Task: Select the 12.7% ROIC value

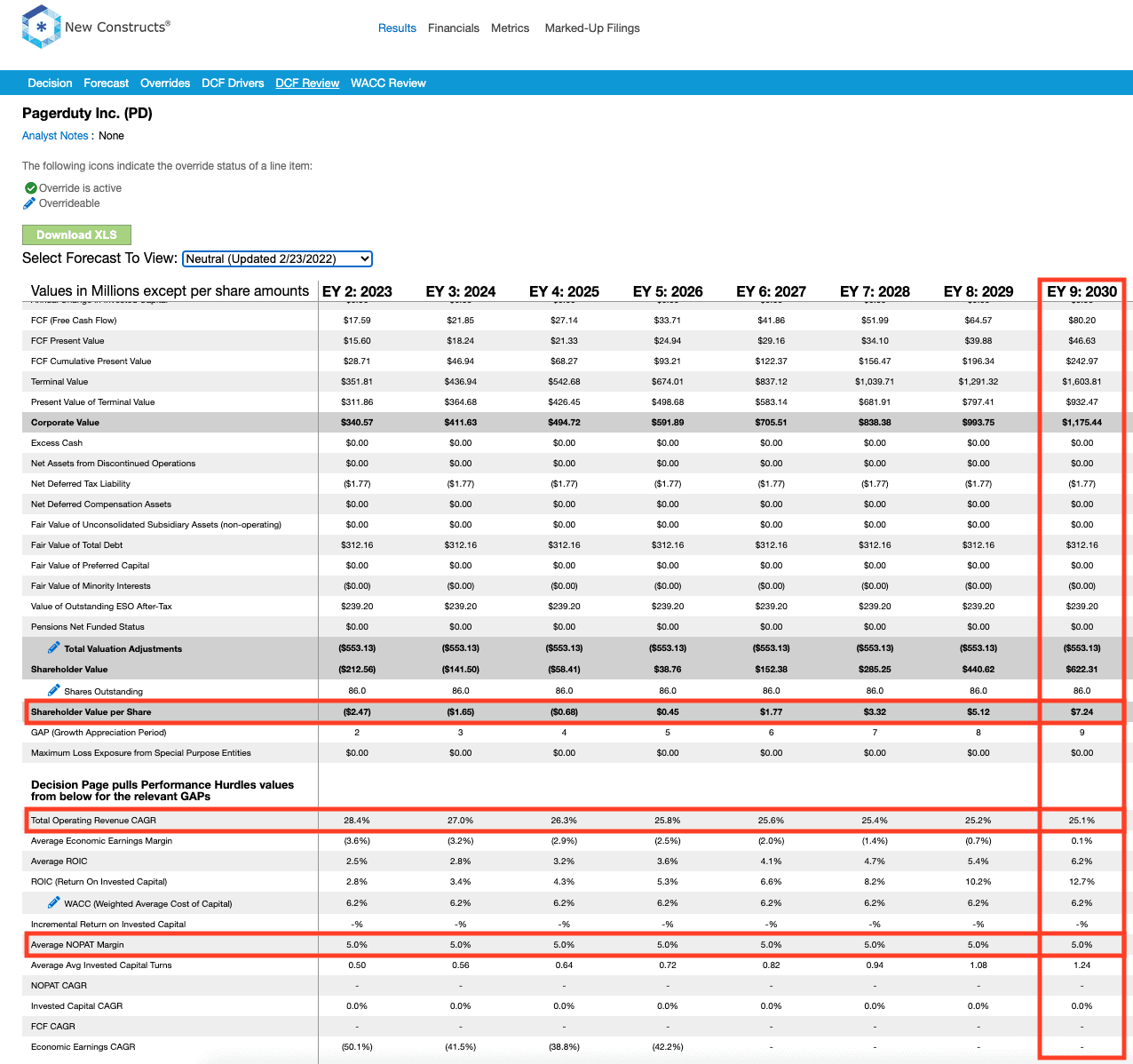Action: point(1082,882)
